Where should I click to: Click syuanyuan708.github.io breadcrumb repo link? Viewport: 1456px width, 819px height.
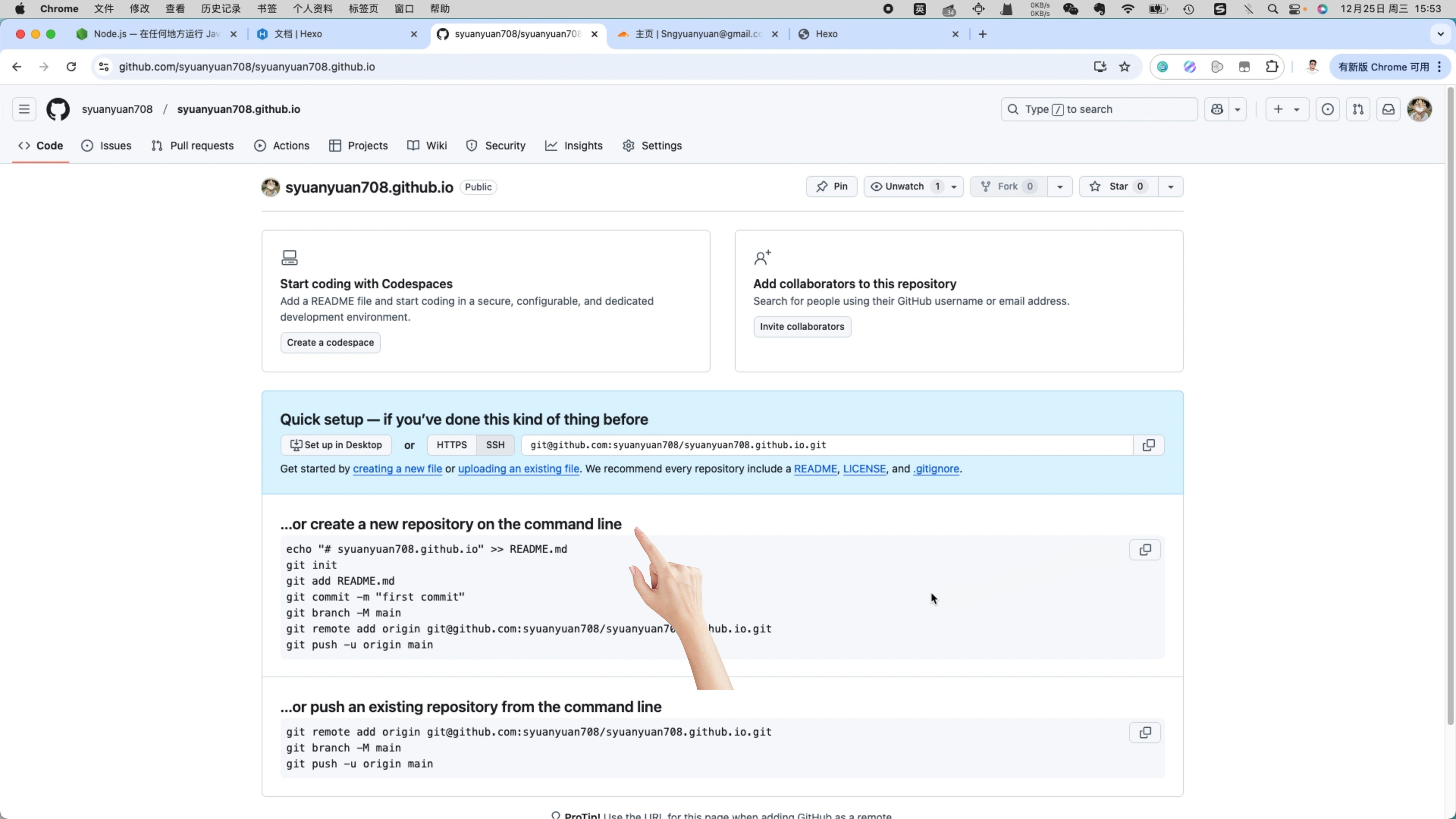pos(238,109)
